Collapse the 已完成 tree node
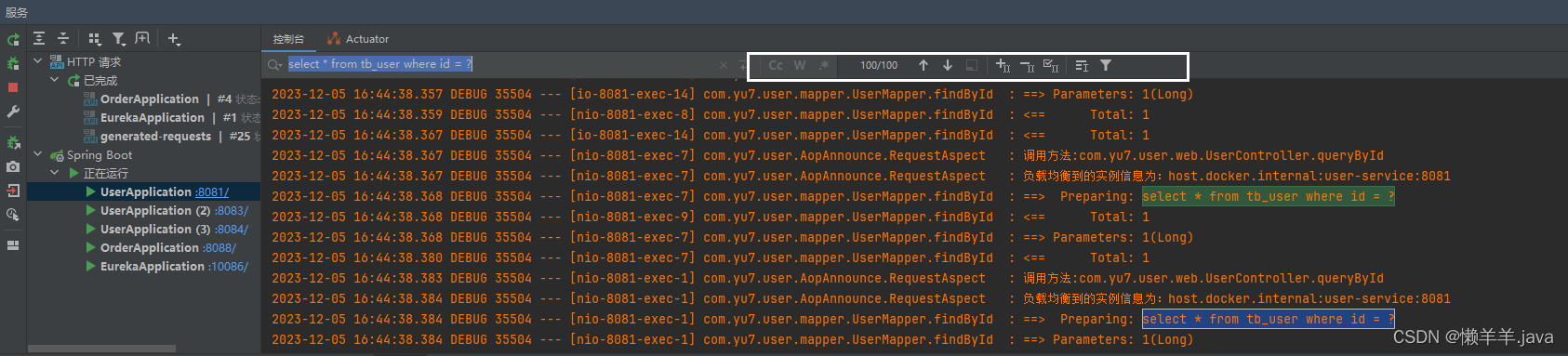The height and width of the screenshot is (356, 1568). (55, 80)
